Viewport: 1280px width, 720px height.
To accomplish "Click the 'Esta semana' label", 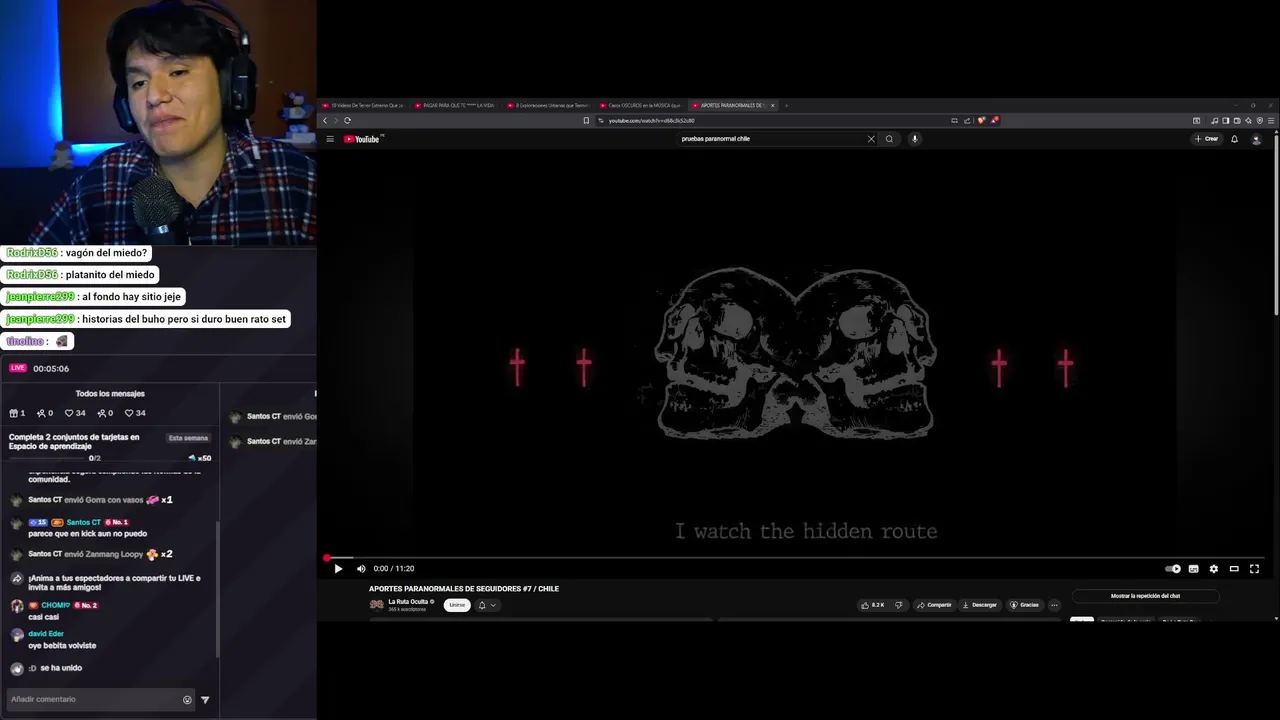I will click(x=188, y=438).
